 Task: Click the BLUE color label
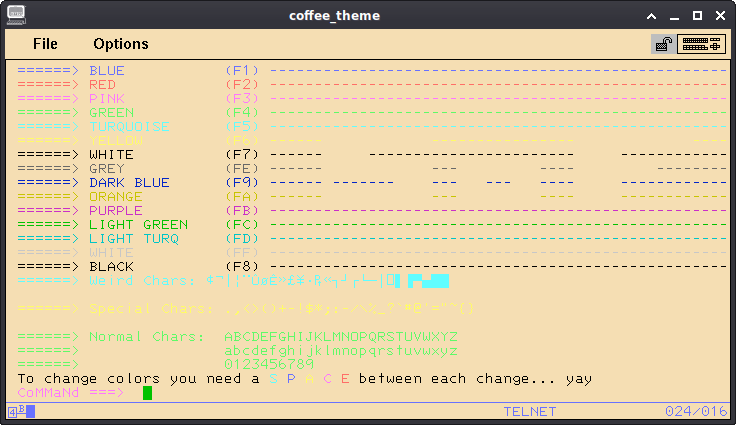pos(107,70)
